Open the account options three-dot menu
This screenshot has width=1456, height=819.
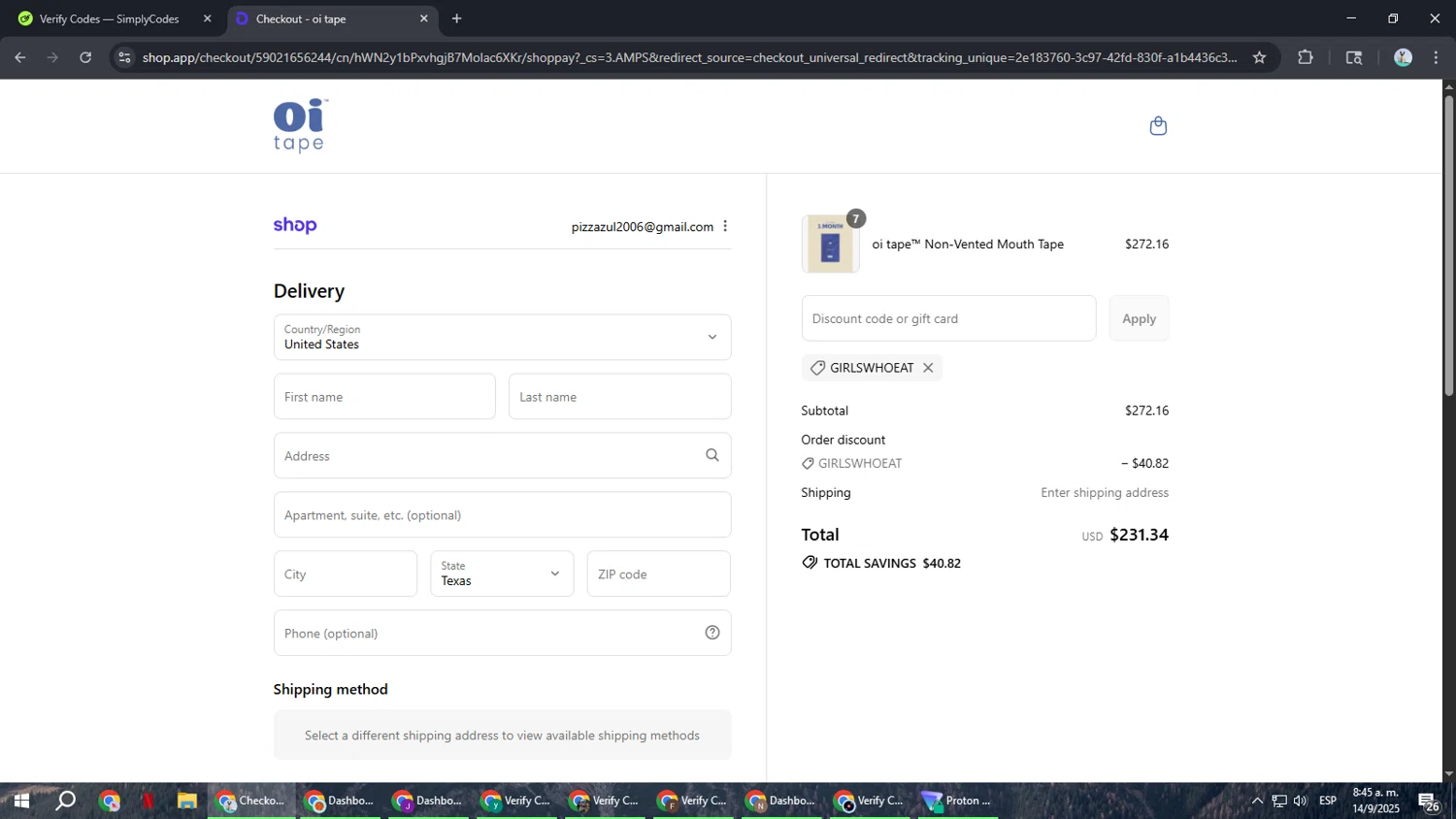pyautogui.click(x=725, y=226)
